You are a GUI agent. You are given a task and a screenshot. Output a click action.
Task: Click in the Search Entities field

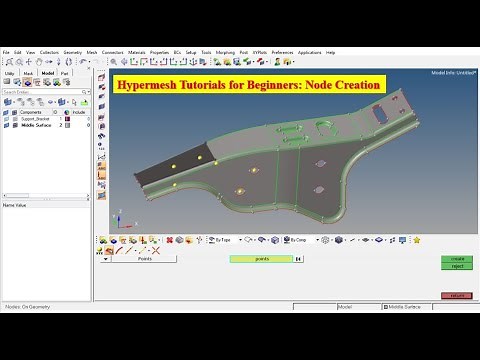tap(42, 92)
